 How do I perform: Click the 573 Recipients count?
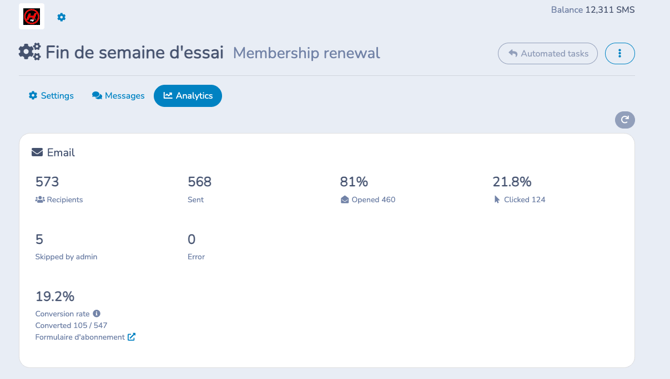click(x=47, y=182)
